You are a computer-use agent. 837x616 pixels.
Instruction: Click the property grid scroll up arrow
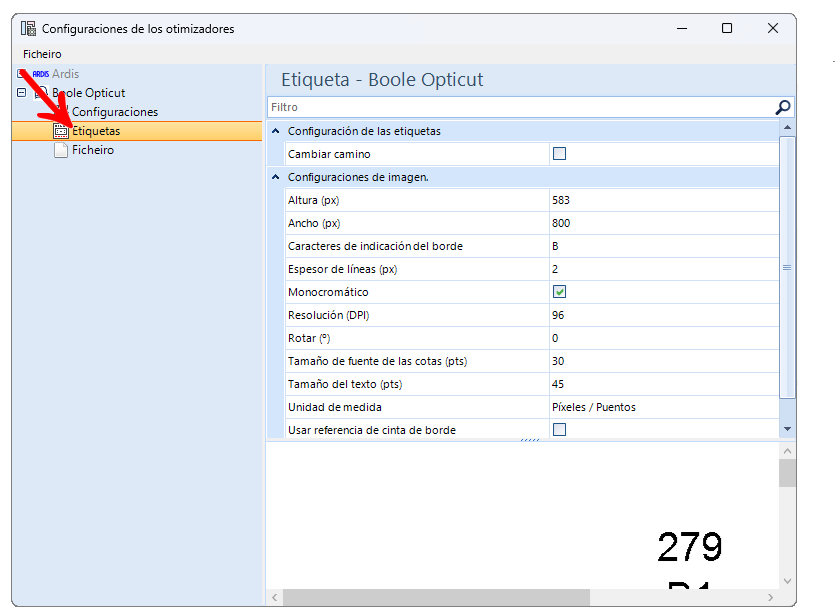click(x=787, y=128)
